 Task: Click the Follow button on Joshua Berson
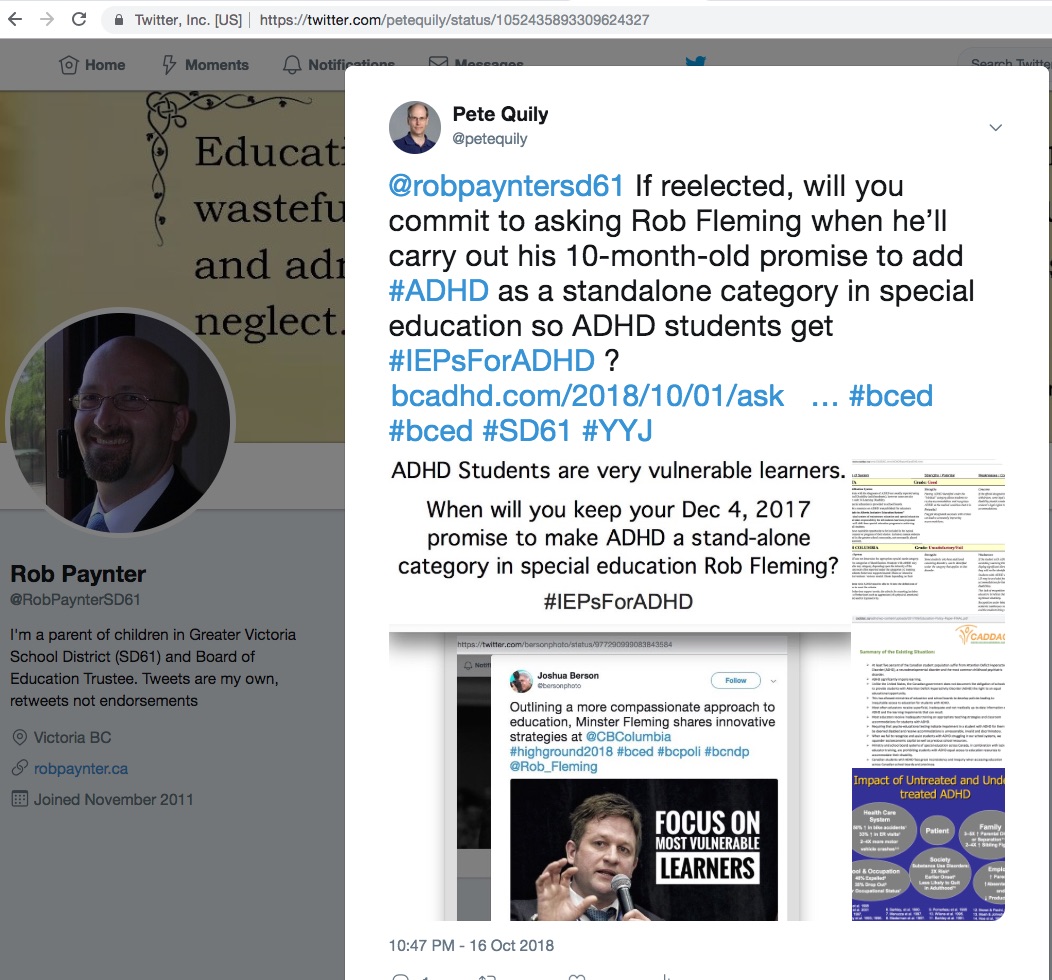click(735, 680)
